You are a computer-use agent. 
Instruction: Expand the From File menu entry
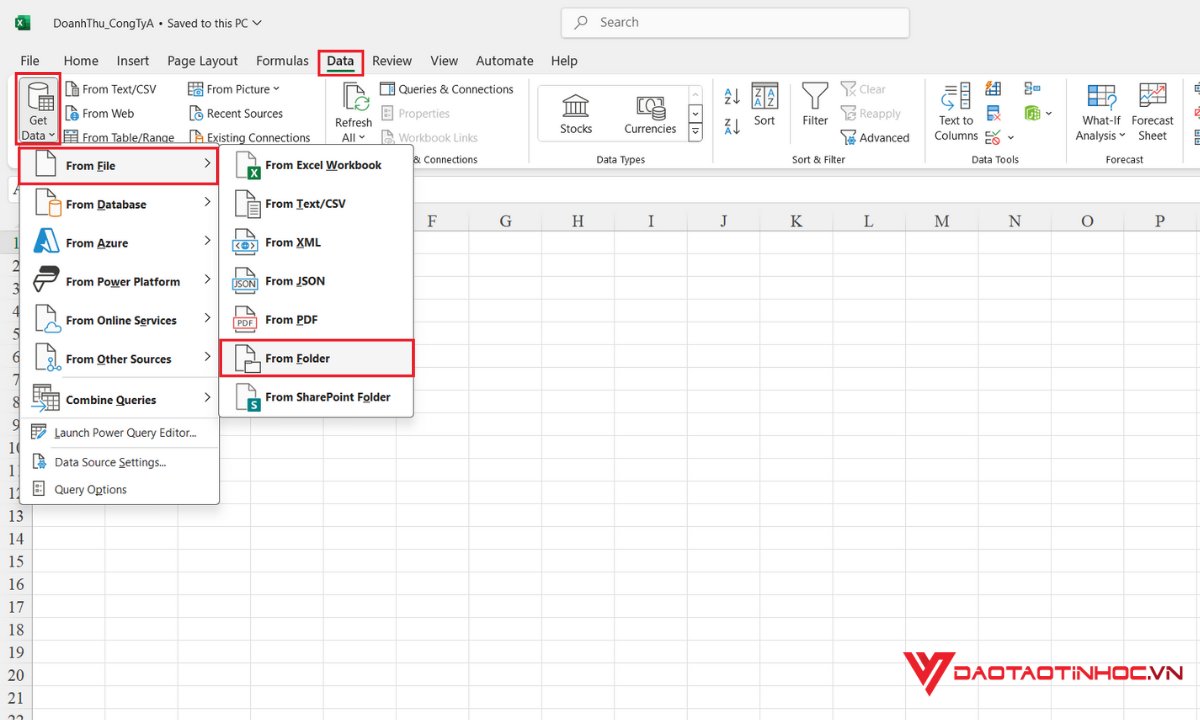[119, 166]
